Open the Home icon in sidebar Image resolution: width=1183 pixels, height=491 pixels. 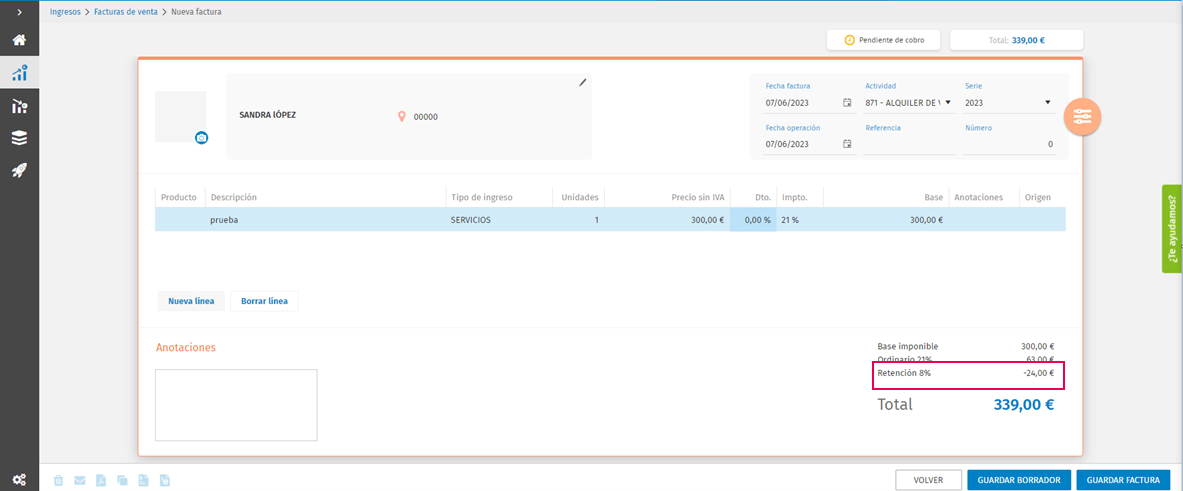pyautogui.click(x=20, y=40)
